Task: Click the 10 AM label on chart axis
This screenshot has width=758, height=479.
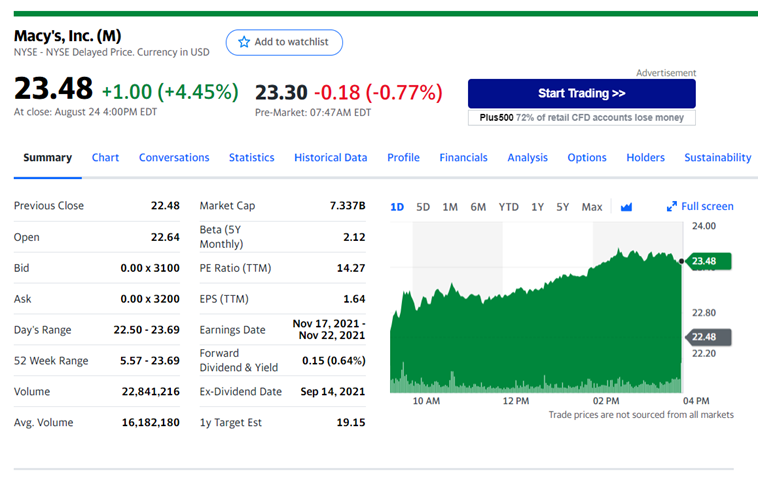Action: tap(426, 401)
